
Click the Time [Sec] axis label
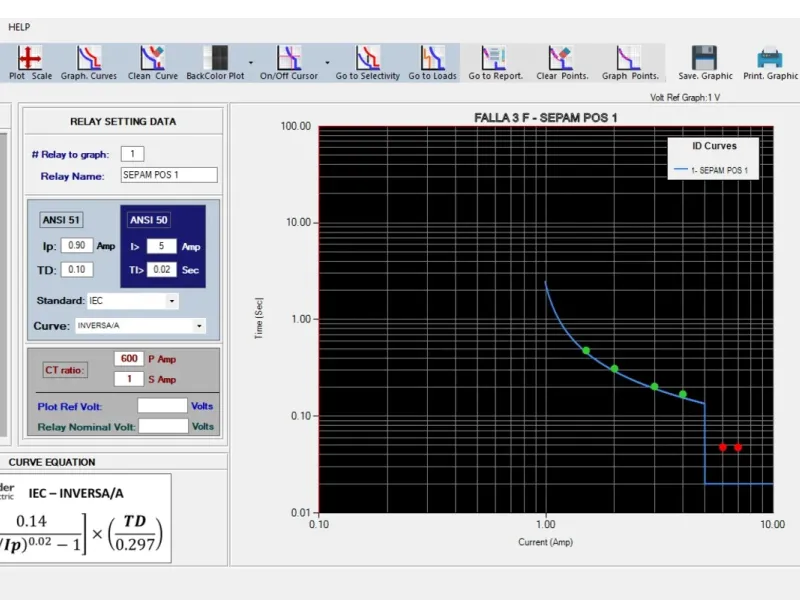259,318
